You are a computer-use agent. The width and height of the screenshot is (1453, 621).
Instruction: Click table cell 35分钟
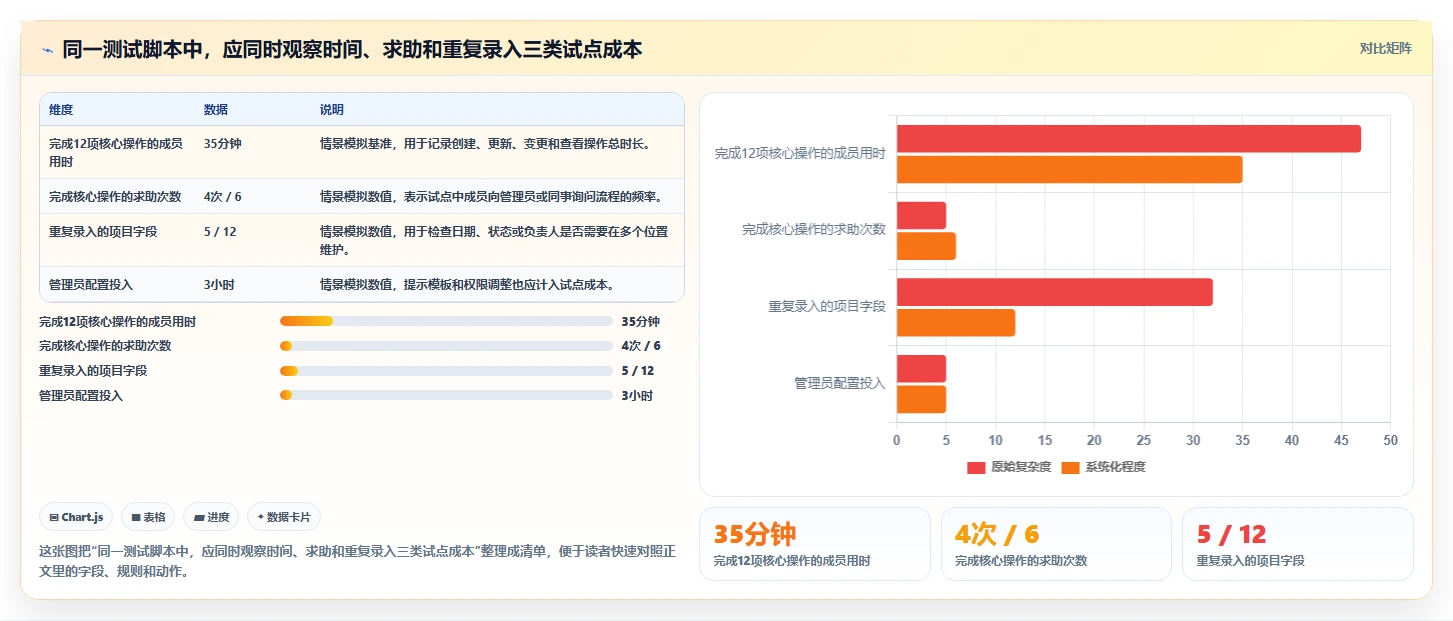pos(223,143)
